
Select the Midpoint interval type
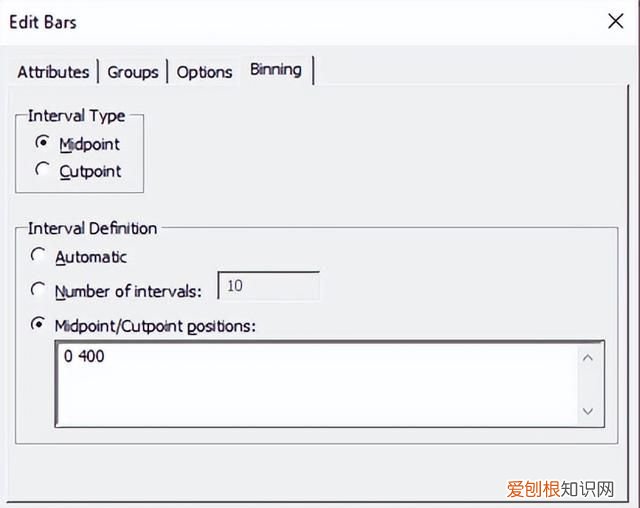[x=42, y=143]
